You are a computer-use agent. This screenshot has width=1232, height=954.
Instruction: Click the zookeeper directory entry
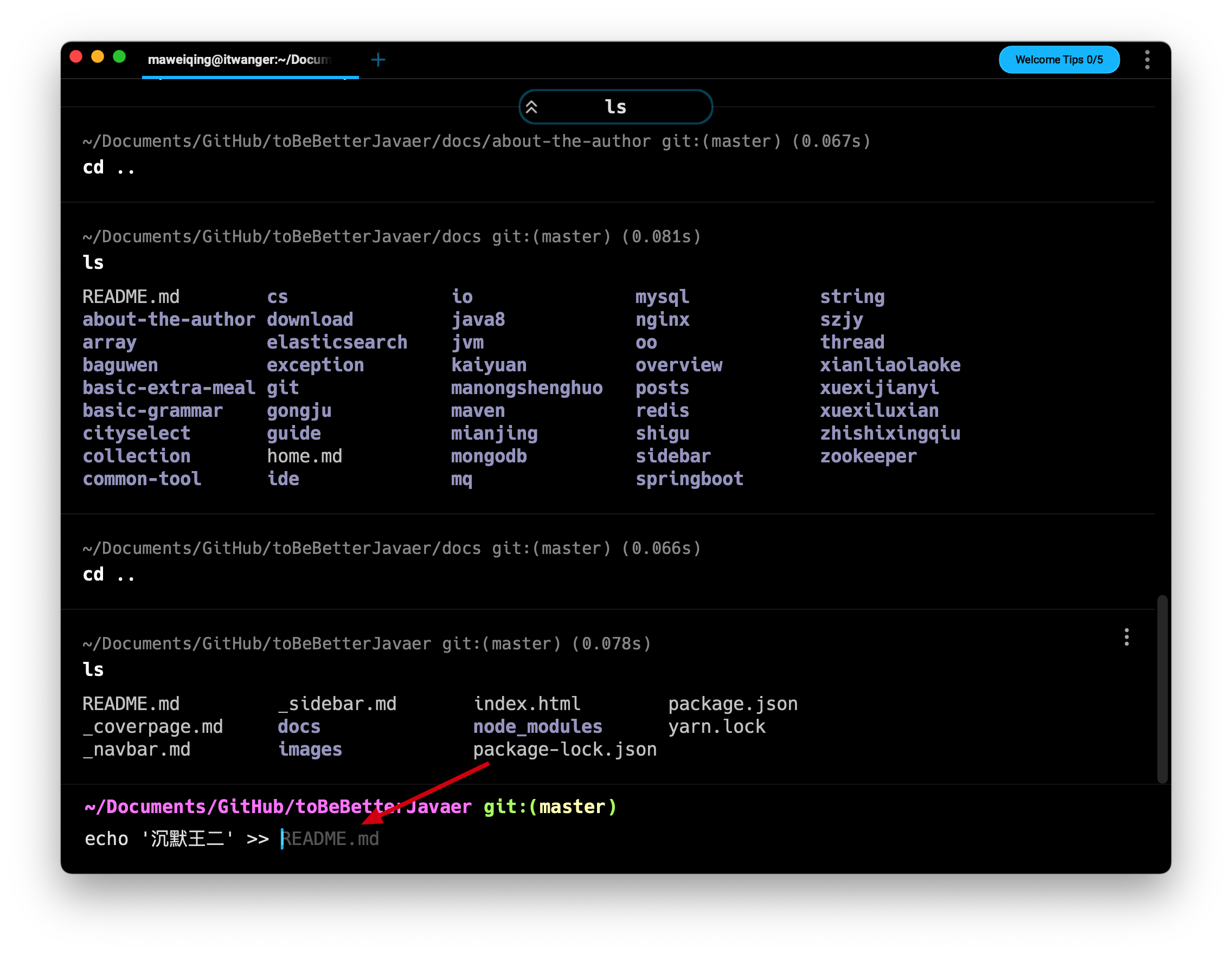click(868, 456)
